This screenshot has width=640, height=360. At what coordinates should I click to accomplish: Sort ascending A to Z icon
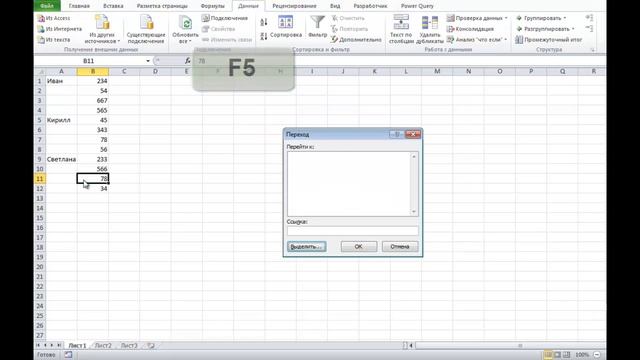point(264,22)
